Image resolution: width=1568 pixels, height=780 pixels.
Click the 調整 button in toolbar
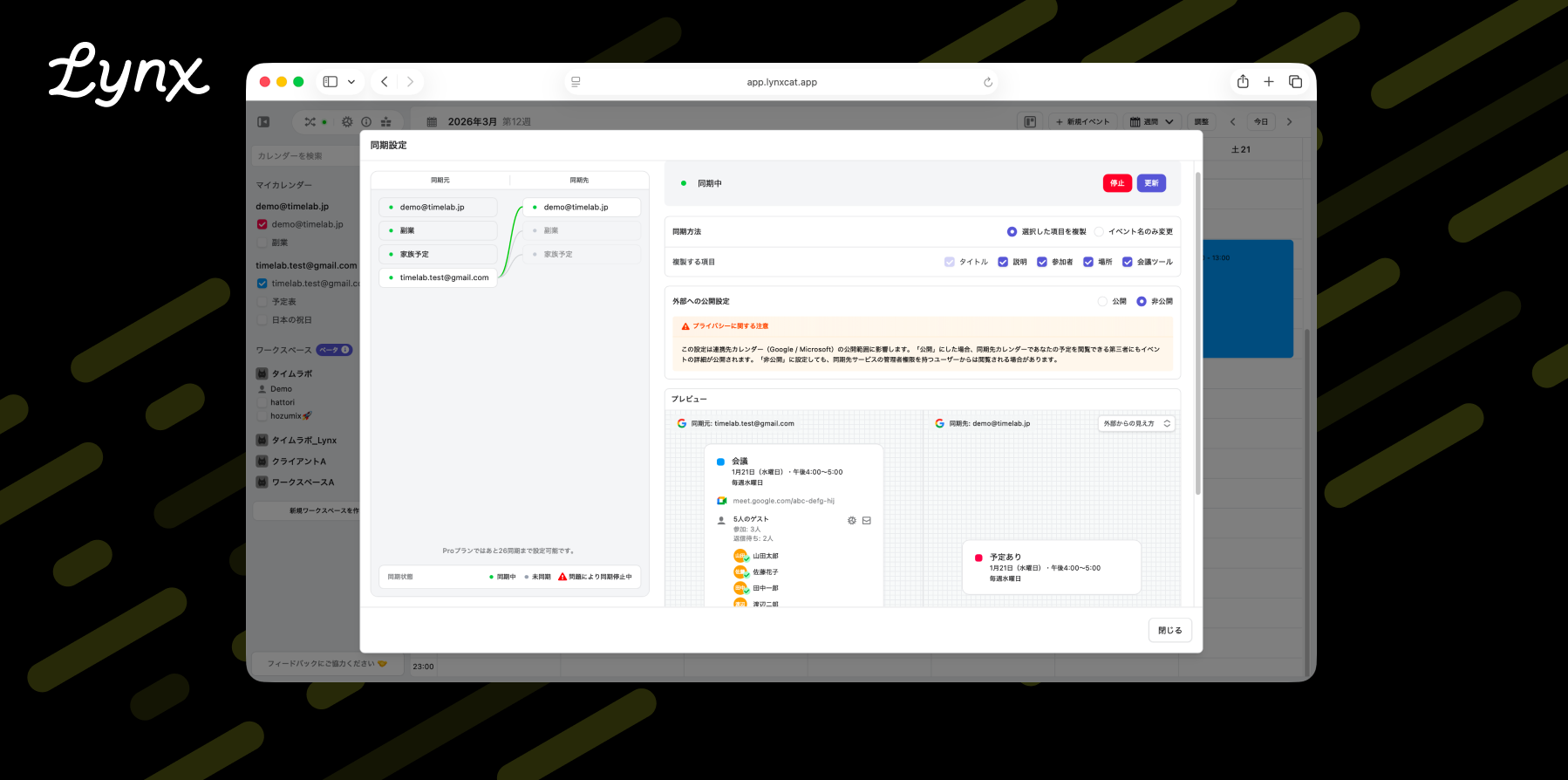(1201, 122)
